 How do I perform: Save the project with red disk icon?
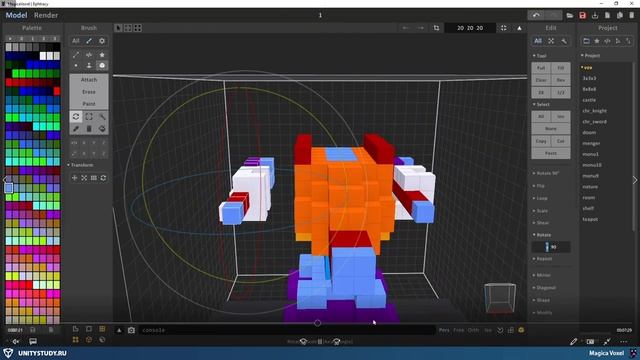coord(582,16)
